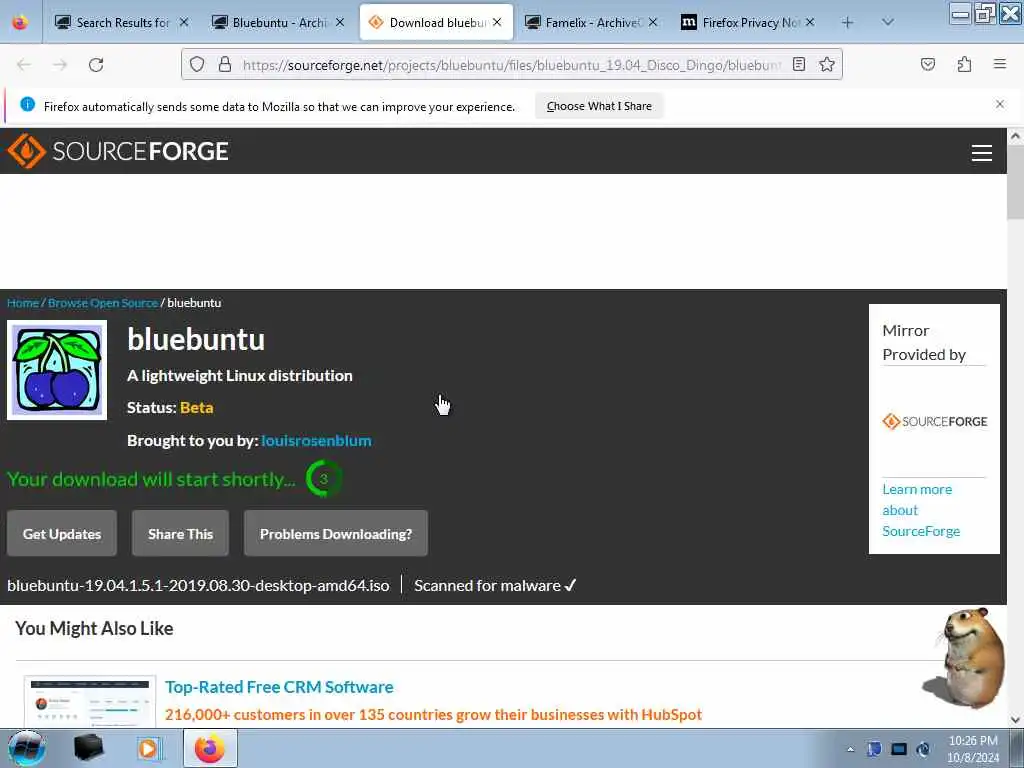Open the tracking protection shield icon
Screen dimensions: 1024x768
[197, 64]
